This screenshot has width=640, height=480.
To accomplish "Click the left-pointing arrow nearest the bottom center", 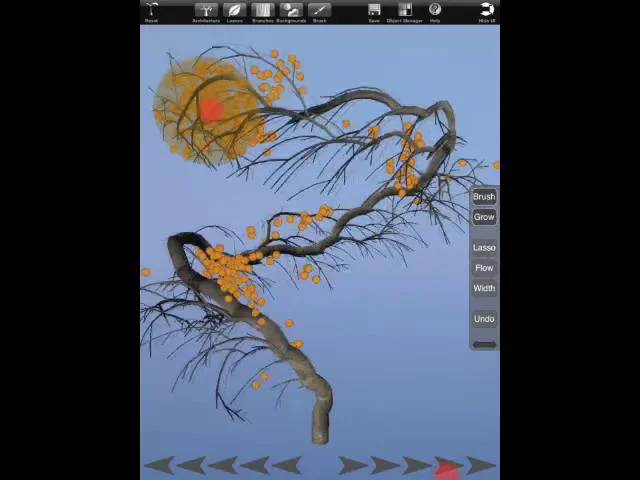I will point(287,465).
